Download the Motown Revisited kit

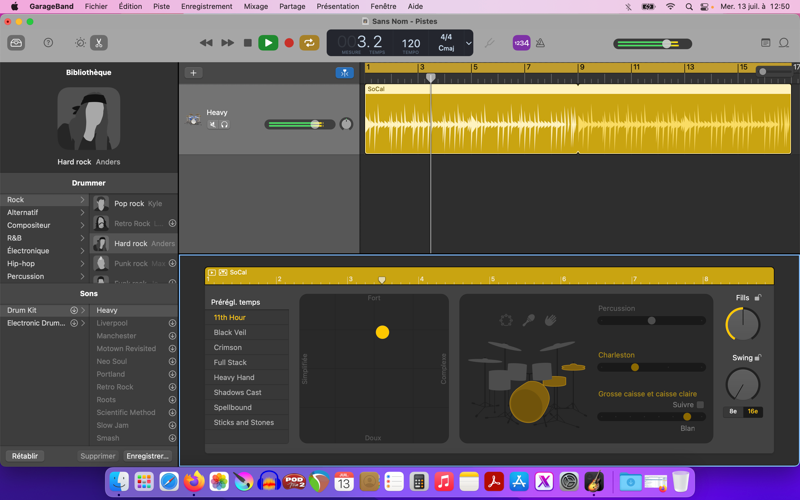coord(172,348)
